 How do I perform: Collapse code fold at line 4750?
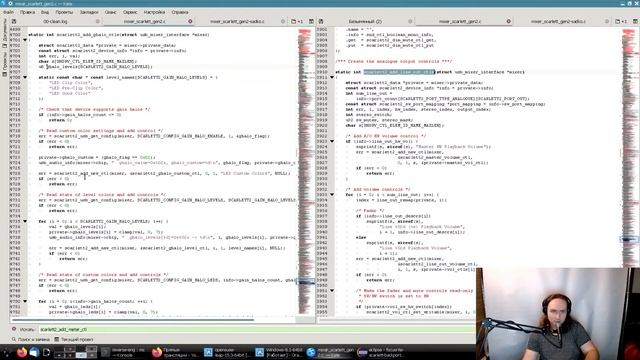(25, 301)
